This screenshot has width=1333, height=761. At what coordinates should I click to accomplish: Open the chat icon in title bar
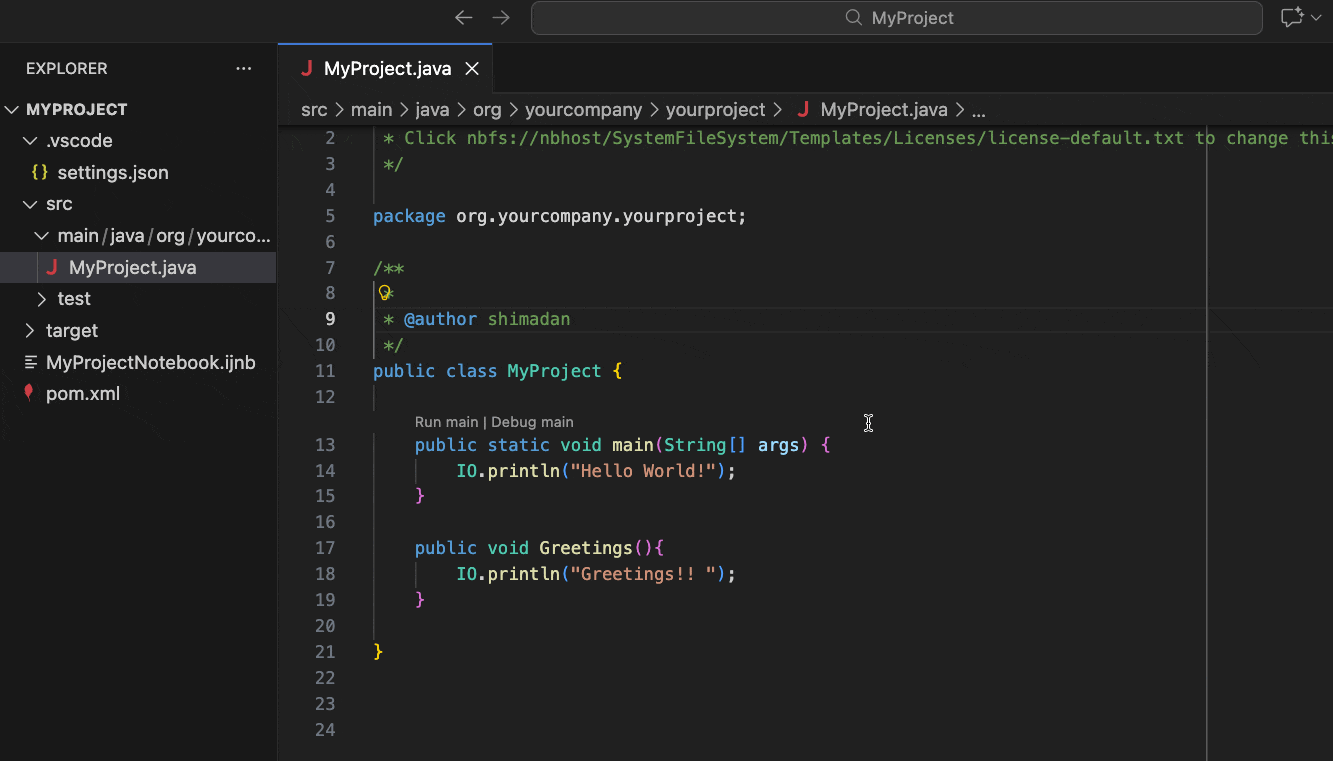(1292, 17)
